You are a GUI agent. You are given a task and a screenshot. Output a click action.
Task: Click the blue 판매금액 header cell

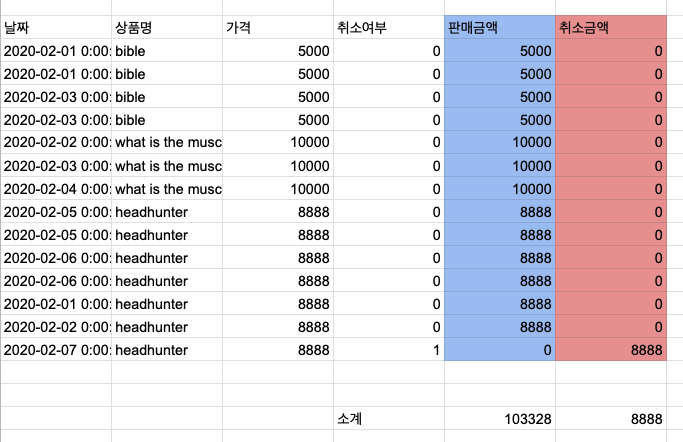click(x=500, y=27)
